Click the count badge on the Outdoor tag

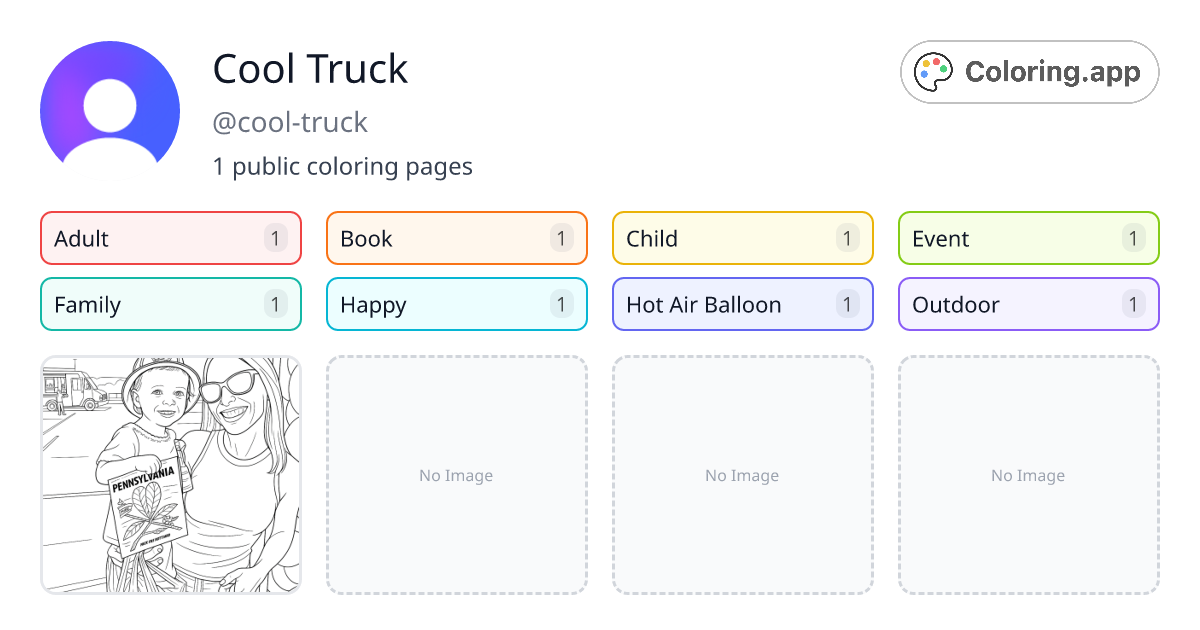click(x=1133, y=304)
